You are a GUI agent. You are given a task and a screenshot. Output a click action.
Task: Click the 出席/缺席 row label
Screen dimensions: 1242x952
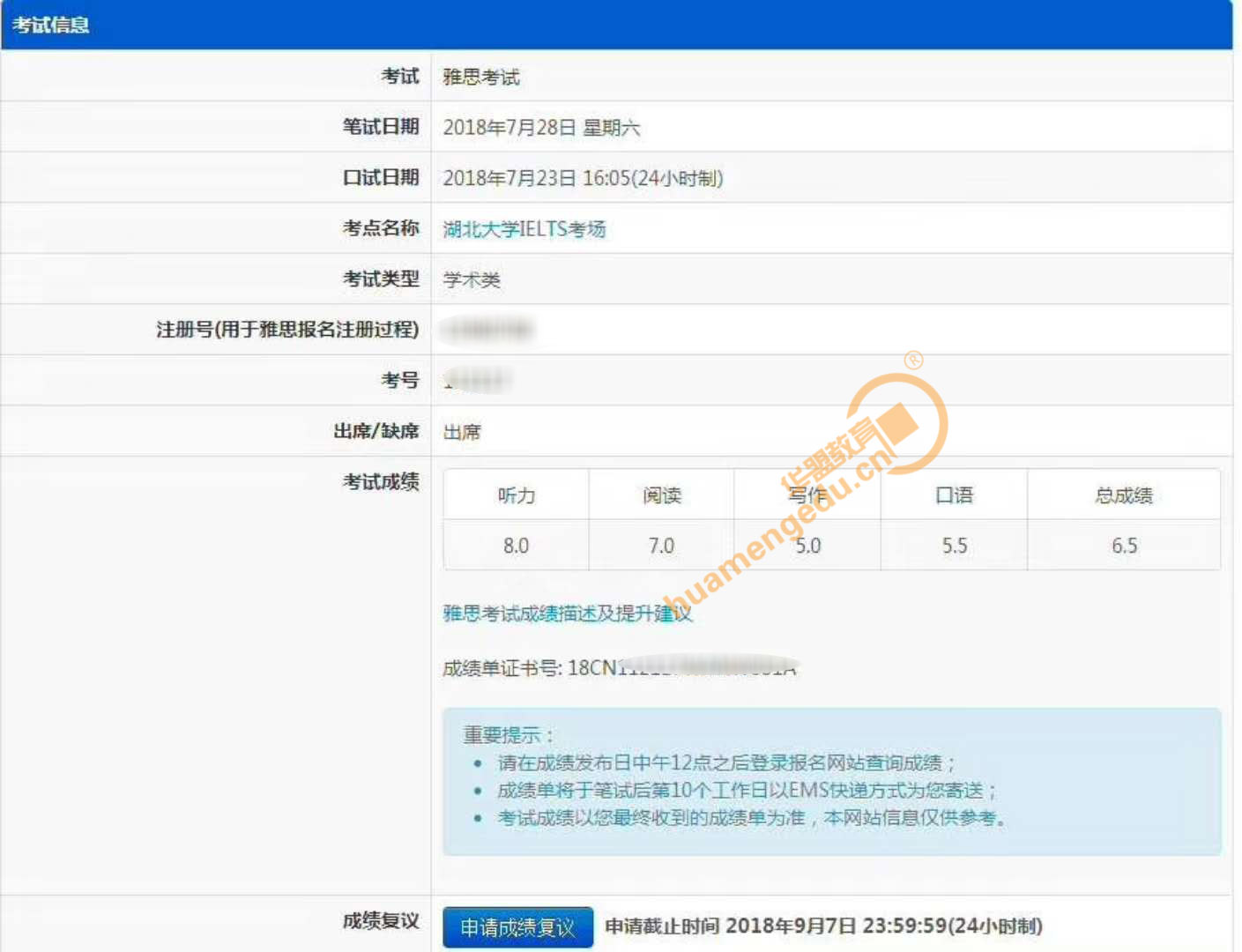pos(376,431)
